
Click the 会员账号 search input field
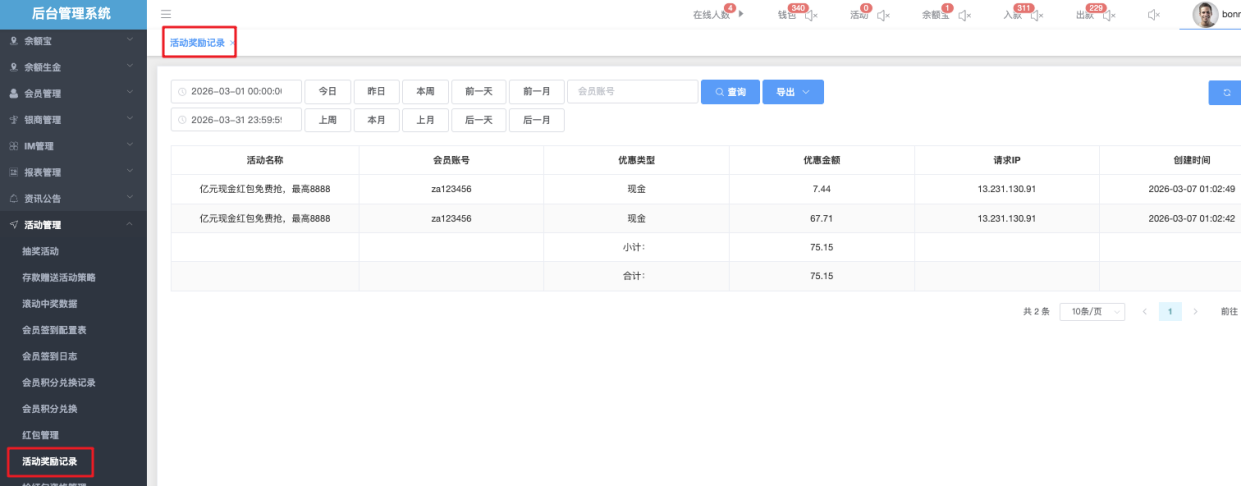[632, 92]
